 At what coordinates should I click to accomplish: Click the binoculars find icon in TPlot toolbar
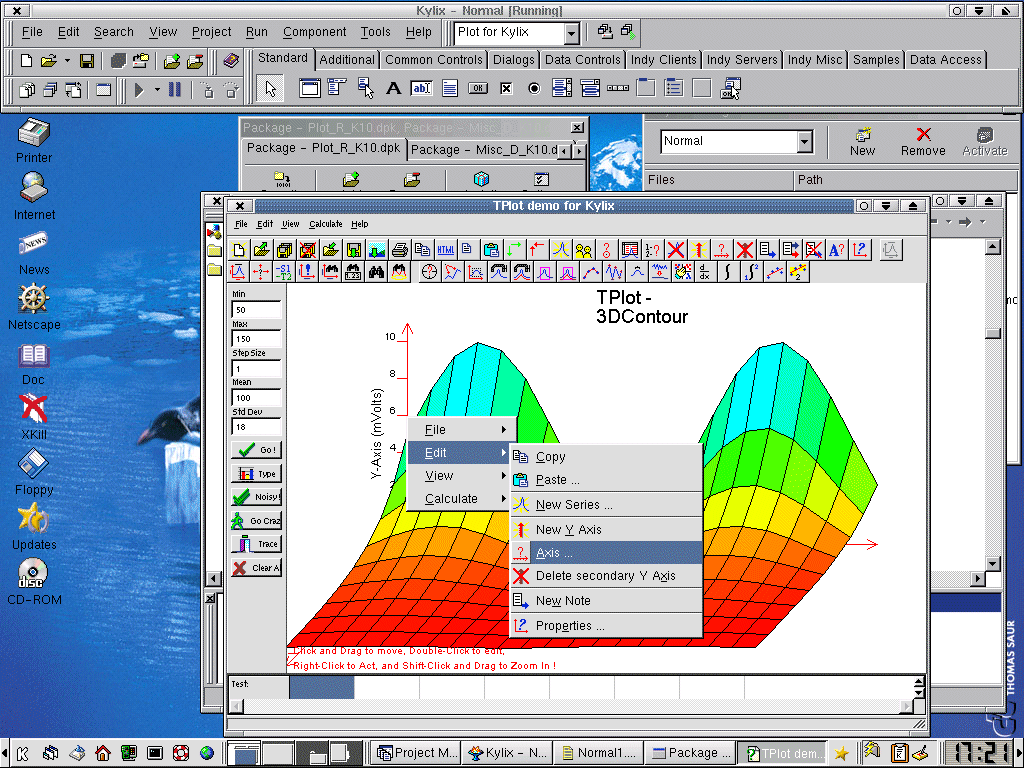tap(377, 272)
